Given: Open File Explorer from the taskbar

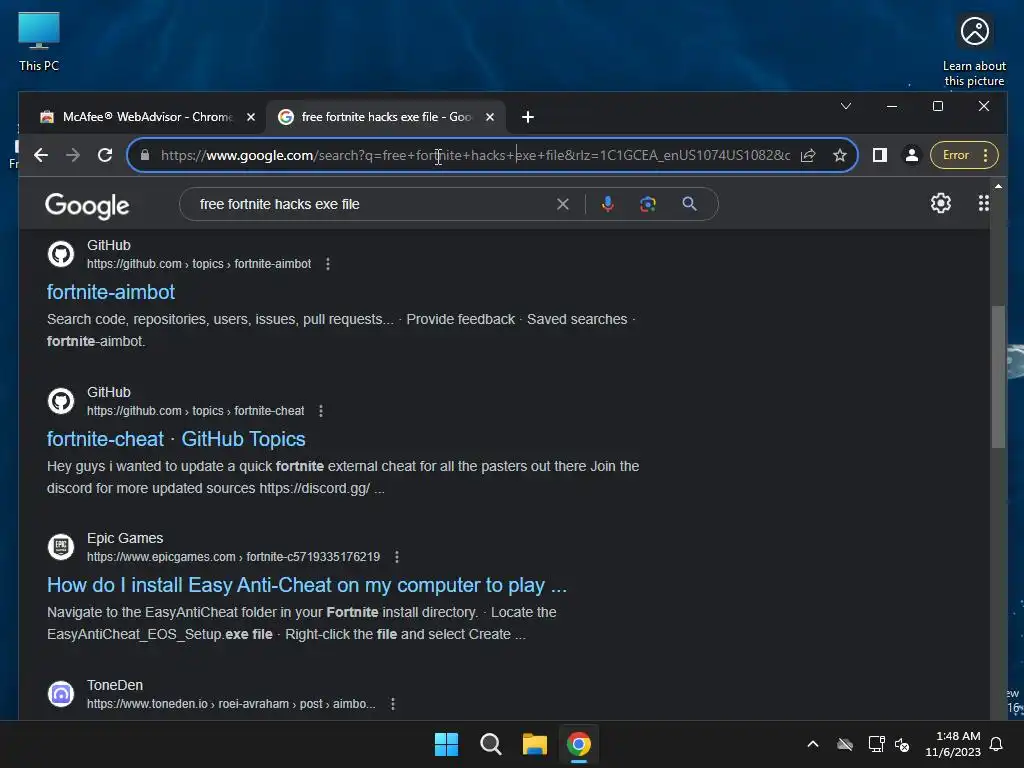Looking at the screenshot, I should coord(534,744).
